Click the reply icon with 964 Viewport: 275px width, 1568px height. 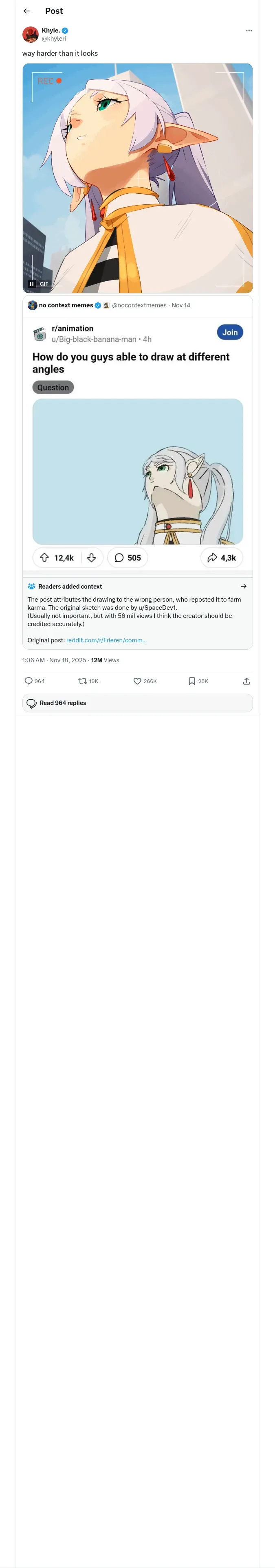point(29,681)
